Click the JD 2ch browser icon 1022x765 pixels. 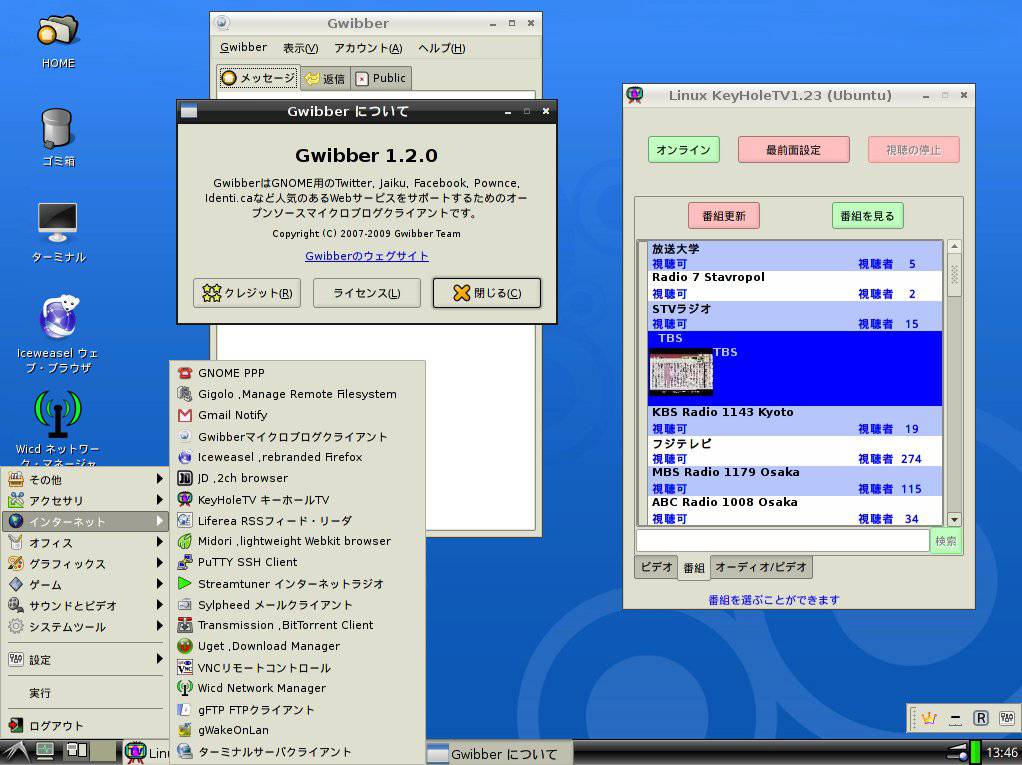click(x=185, y=478)
